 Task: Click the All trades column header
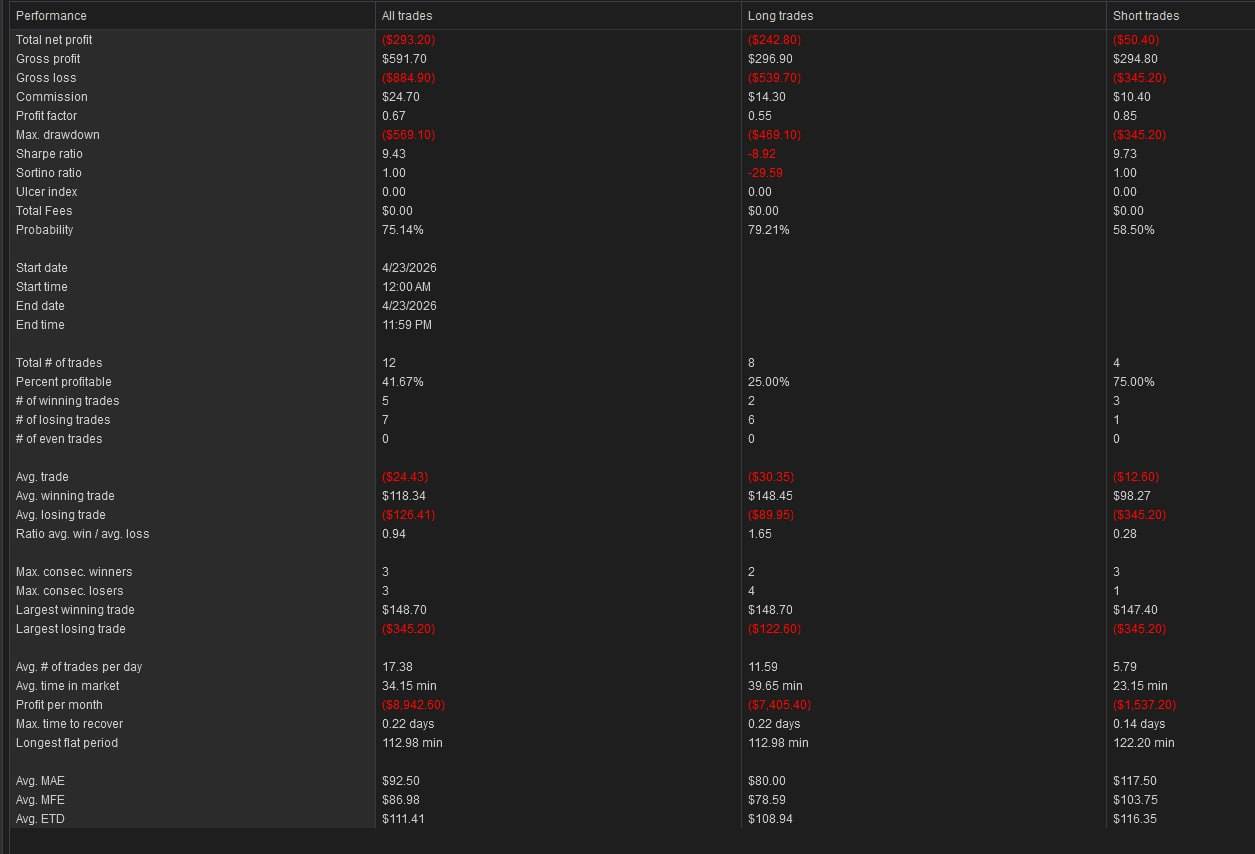point(407,16)
